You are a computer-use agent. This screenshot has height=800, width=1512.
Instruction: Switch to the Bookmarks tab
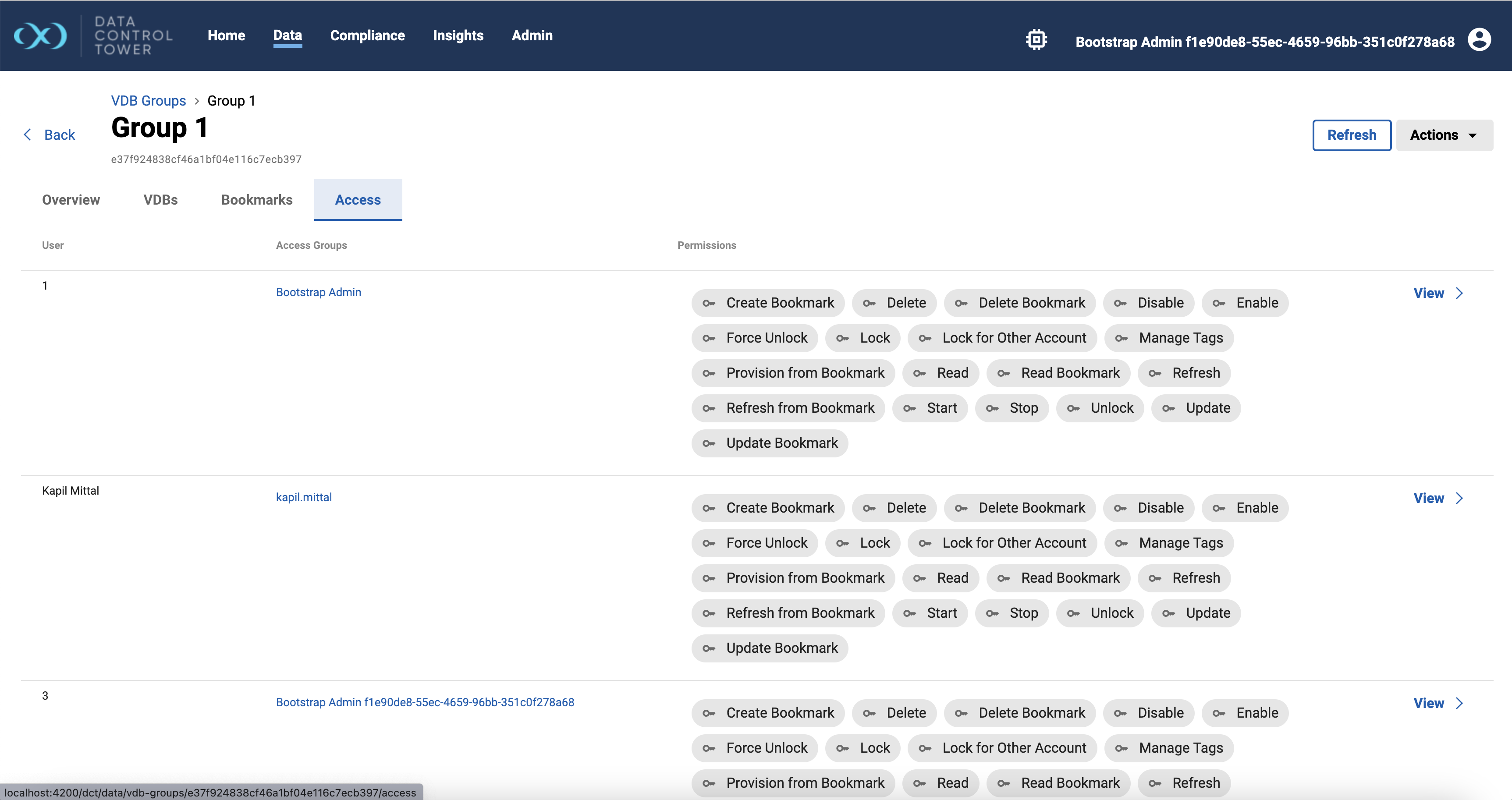click(256, 200)
